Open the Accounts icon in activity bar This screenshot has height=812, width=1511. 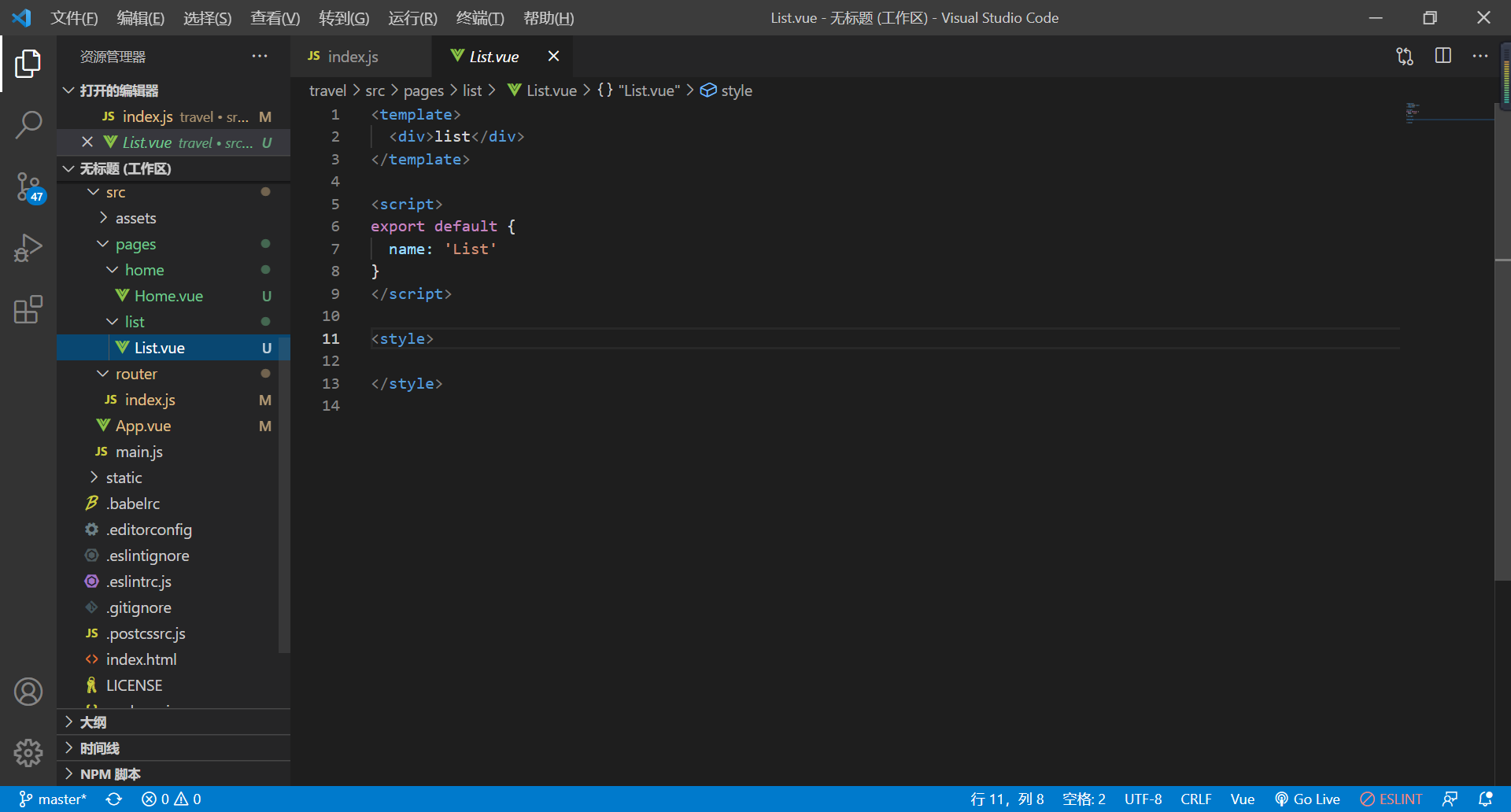point(28,692)
